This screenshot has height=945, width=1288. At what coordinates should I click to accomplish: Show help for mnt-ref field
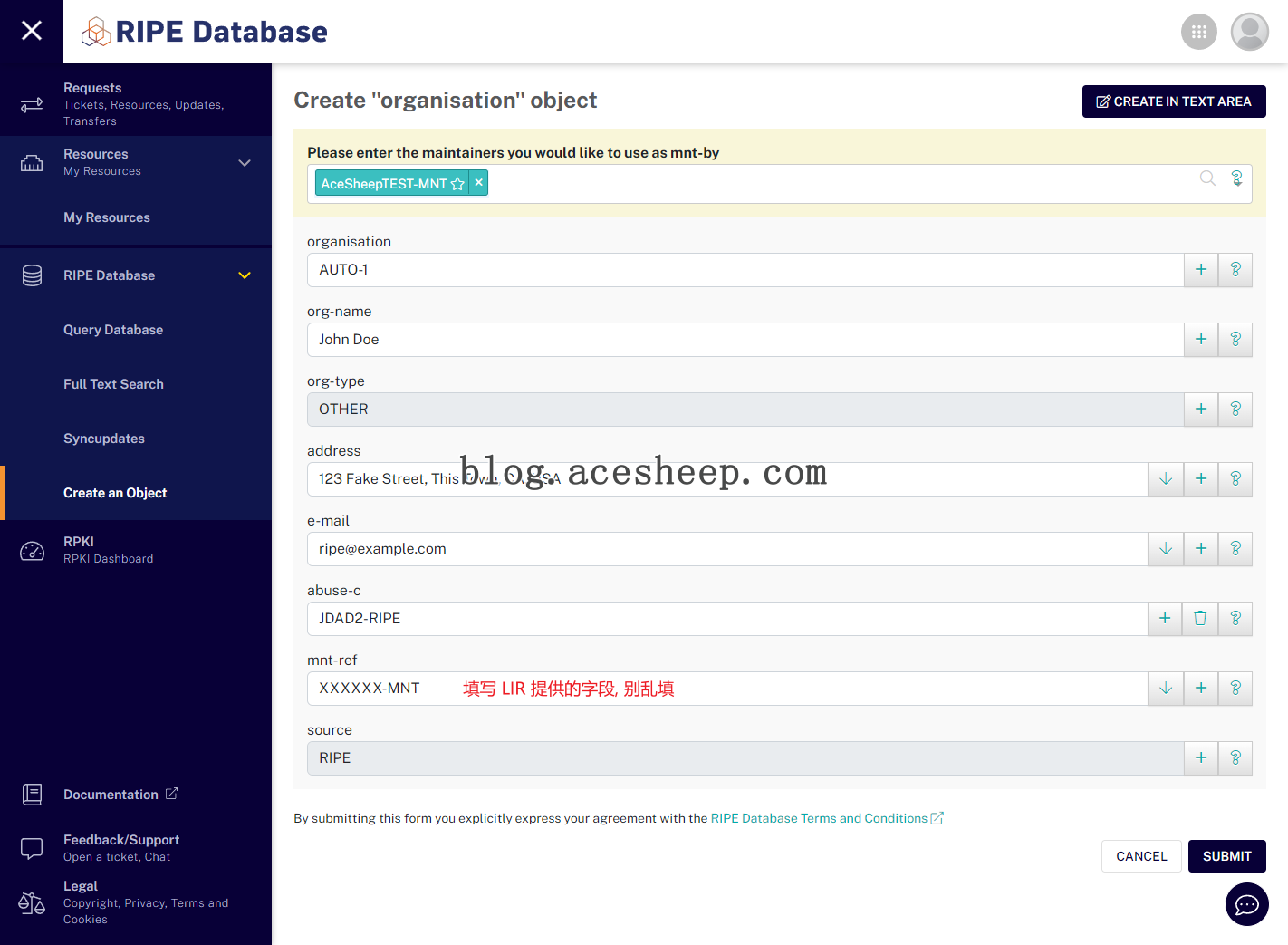point(1235,689)
